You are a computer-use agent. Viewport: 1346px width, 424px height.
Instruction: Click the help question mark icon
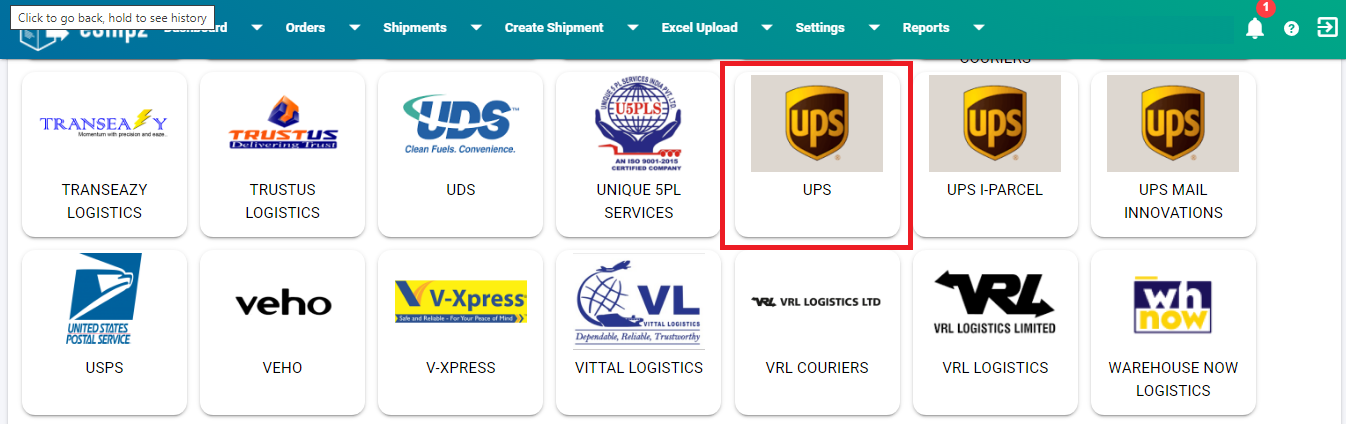point(1291,28)
